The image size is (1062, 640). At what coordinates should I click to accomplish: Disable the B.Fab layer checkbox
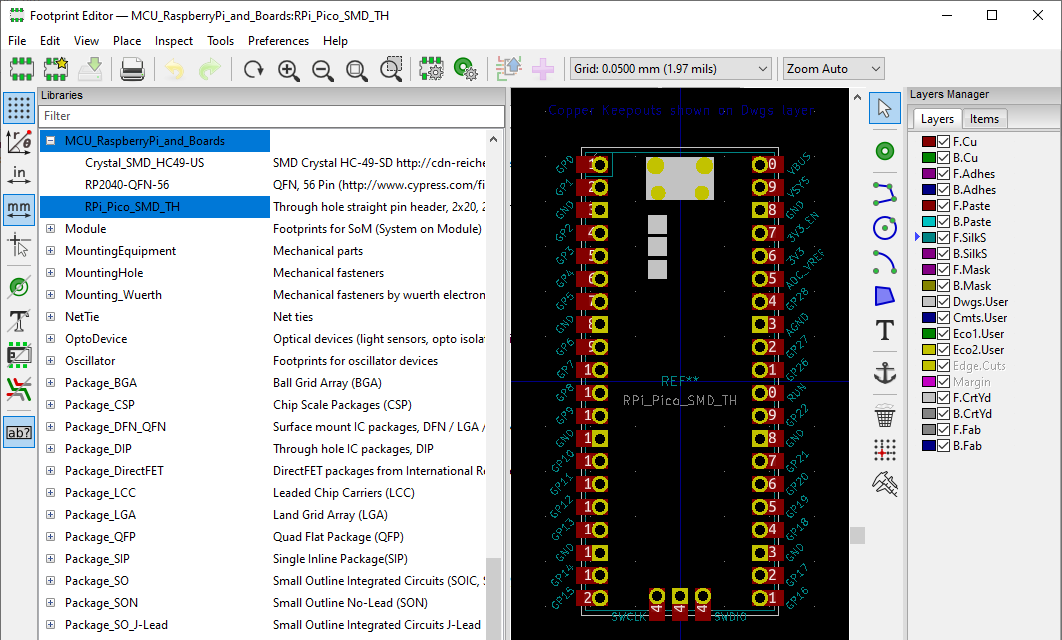pos(944,445)
